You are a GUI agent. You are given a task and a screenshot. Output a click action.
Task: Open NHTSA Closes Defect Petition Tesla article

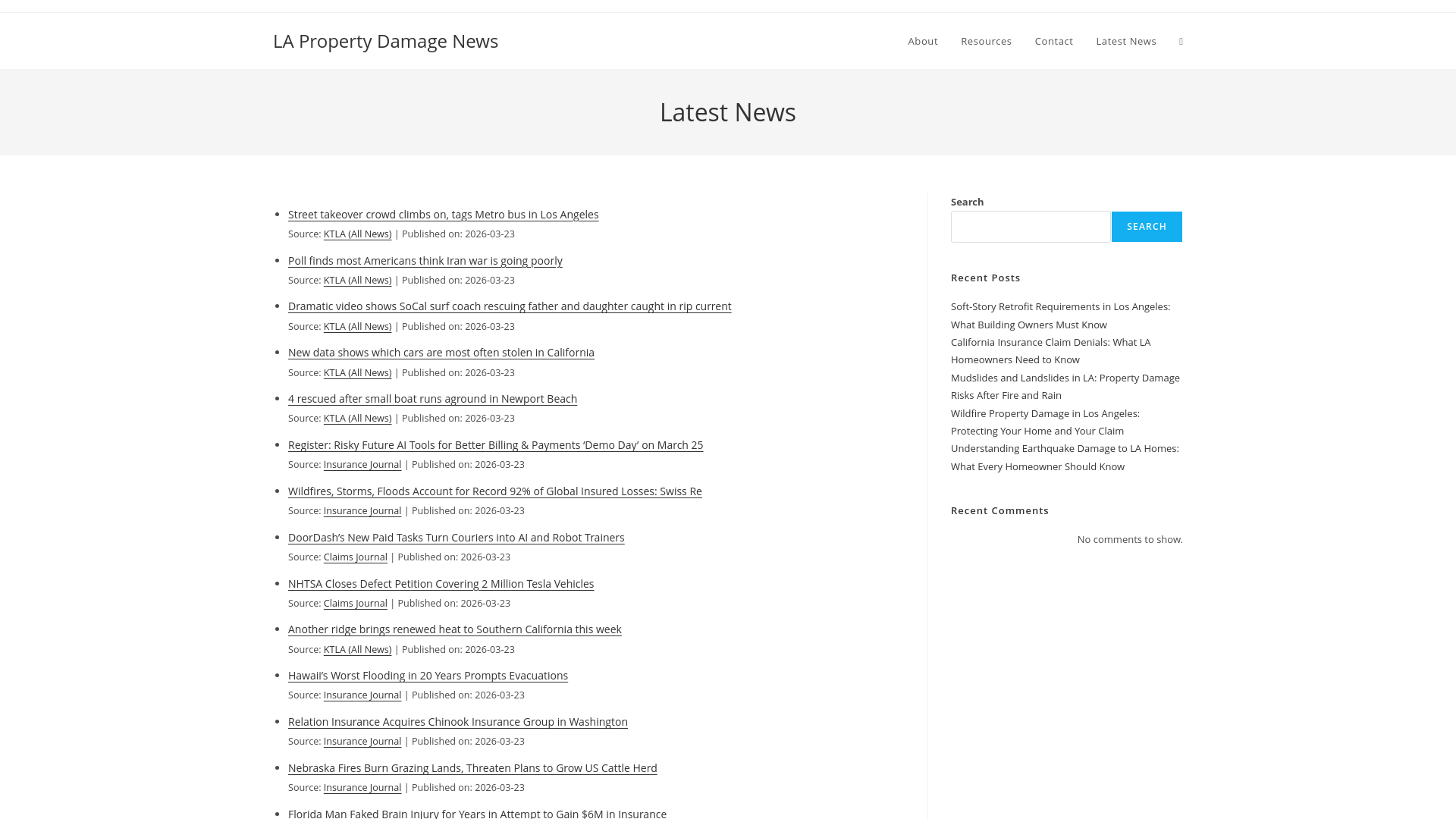[441, 584]
